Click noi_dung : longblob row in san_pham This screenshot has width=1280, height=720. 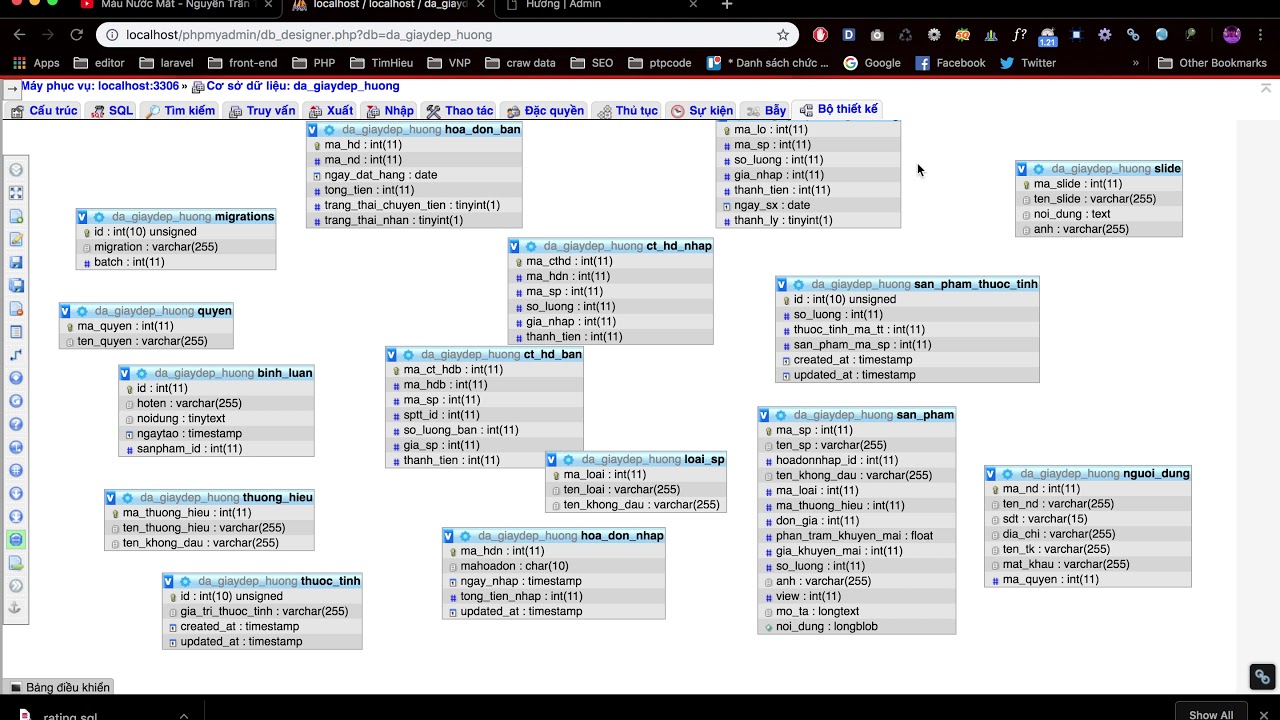857,627
